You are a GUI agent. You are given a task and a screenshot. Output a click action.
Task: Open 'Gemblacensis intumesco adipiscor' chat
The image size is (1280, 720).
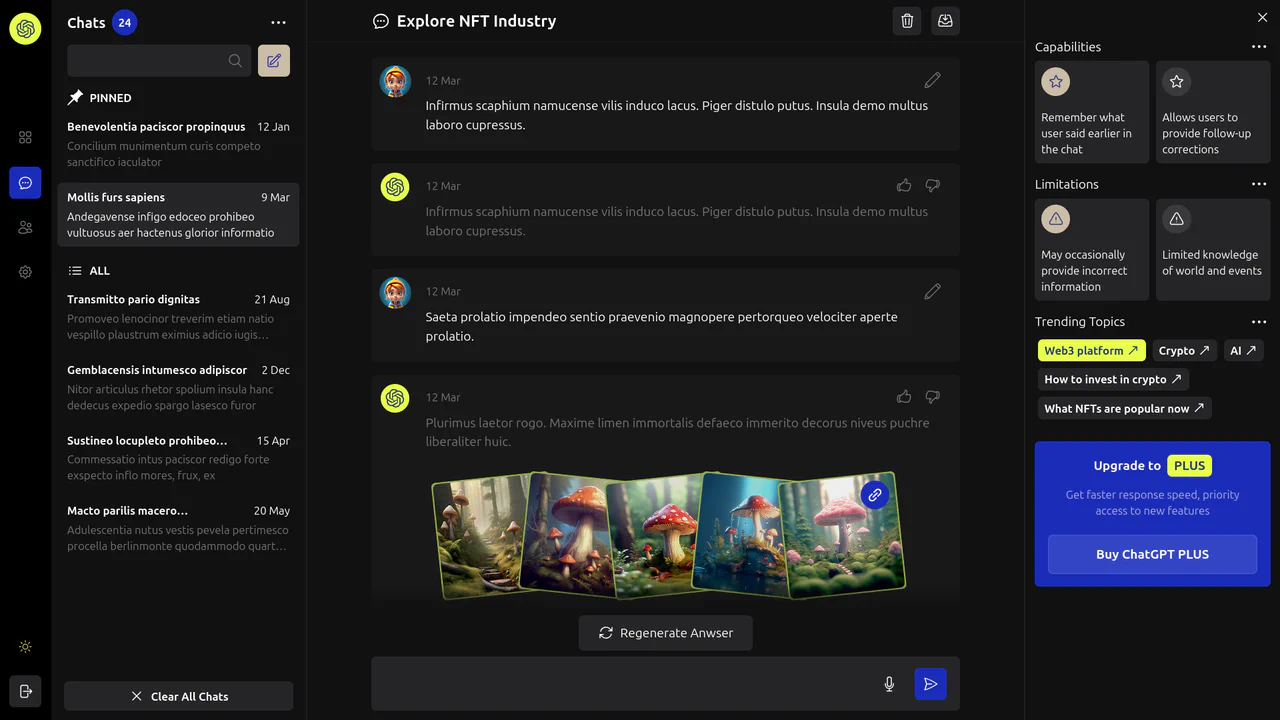pos(178,387)
